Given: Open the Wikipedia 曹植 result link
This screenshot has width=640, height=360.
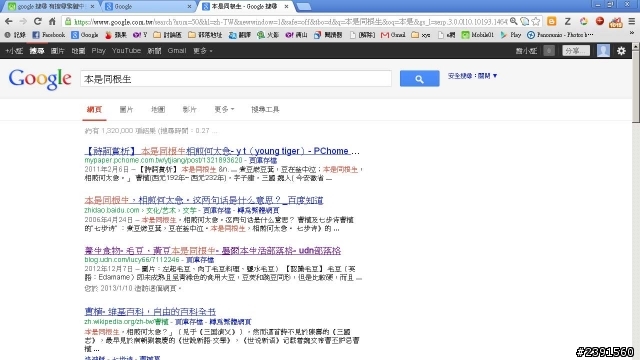Looking at the screenshot, I should (150, 312).
